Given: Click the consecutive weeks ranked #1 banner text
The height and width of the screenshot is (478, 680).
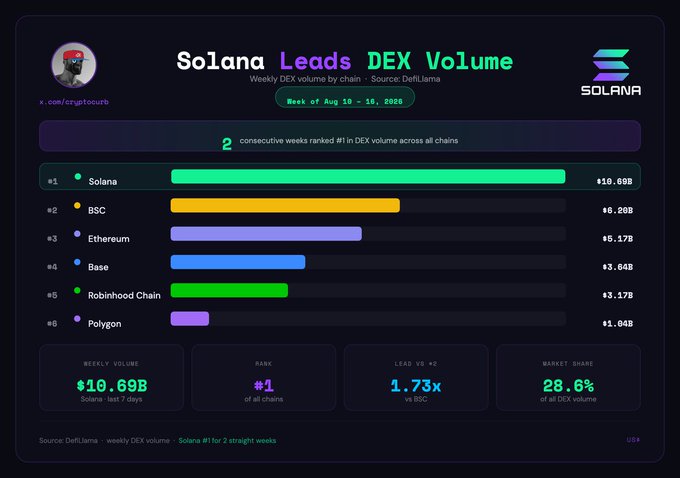Looking at the screenshot, I should pos(349,141).
